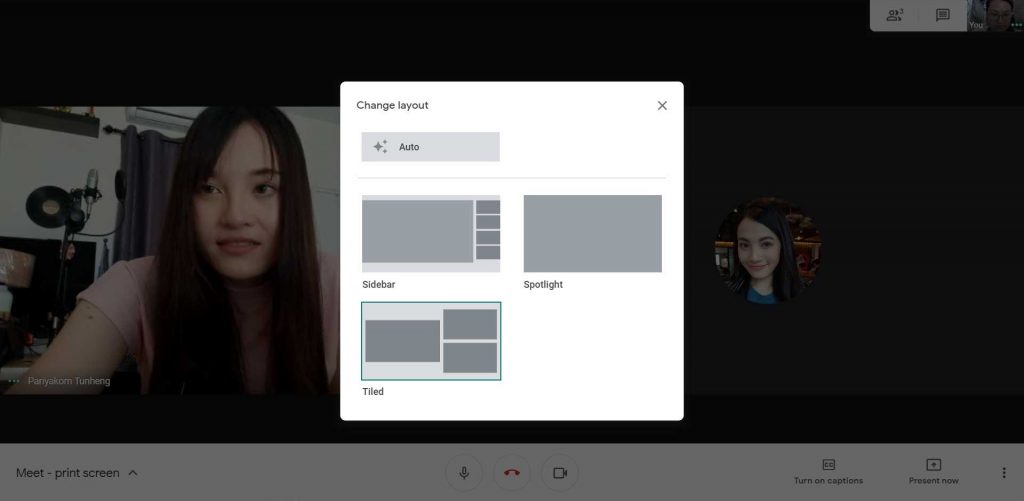Click the sparkle icon beside Auto
The image size is (1024, 501).
[380, 147]
